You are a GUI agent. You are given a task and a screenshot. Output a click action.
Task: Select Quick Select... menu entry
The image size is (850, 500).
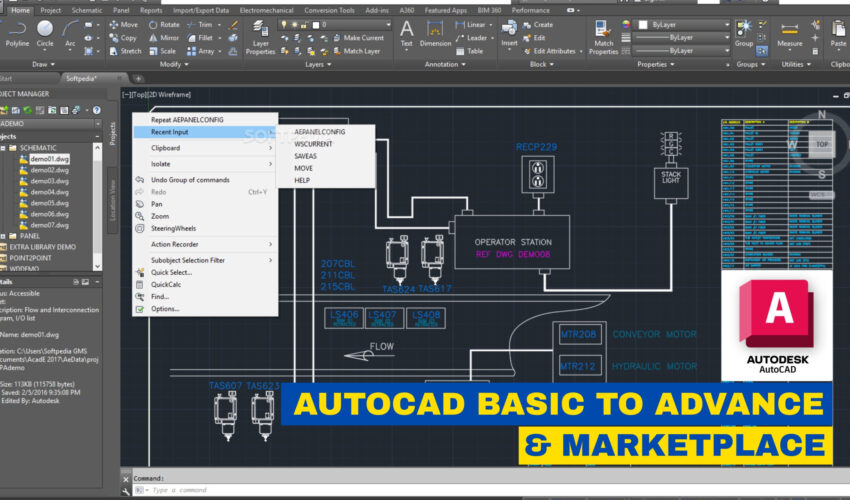(205, 272)
